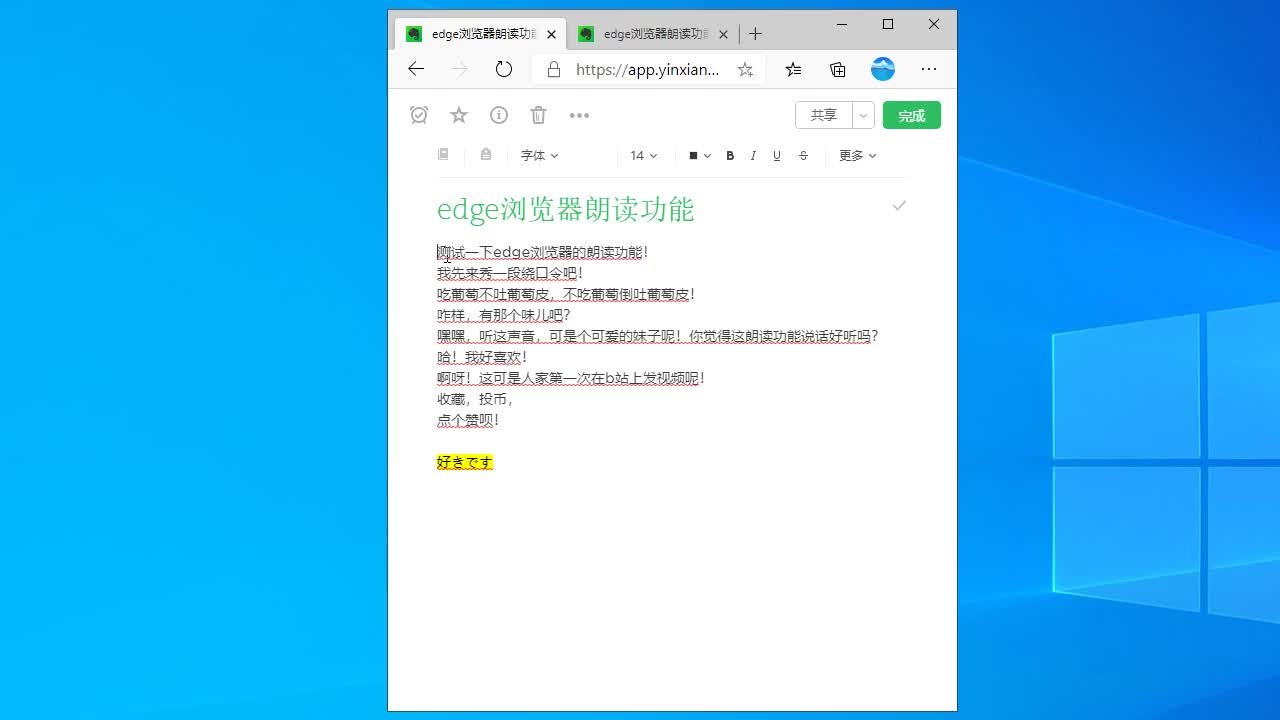
Task: Click the green 完成 button
Action: [912, 115]
